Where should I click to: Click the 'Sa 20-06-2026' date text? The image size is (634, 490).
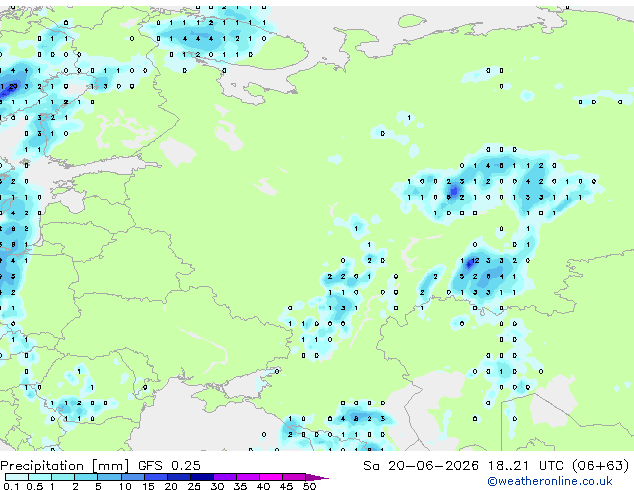421,466
